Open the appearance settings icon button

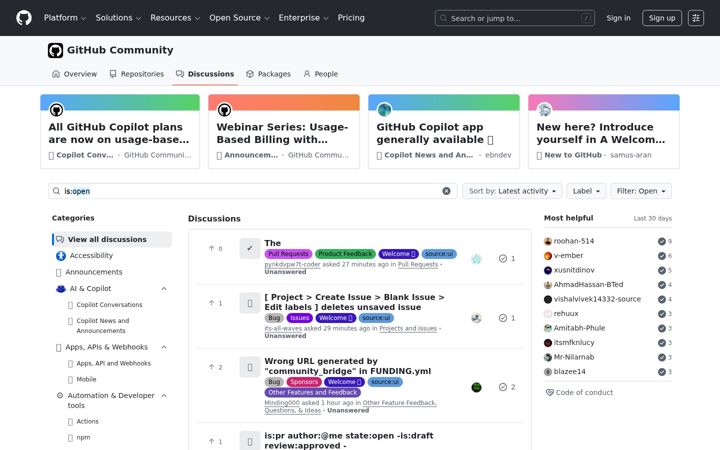pos(696,18)
